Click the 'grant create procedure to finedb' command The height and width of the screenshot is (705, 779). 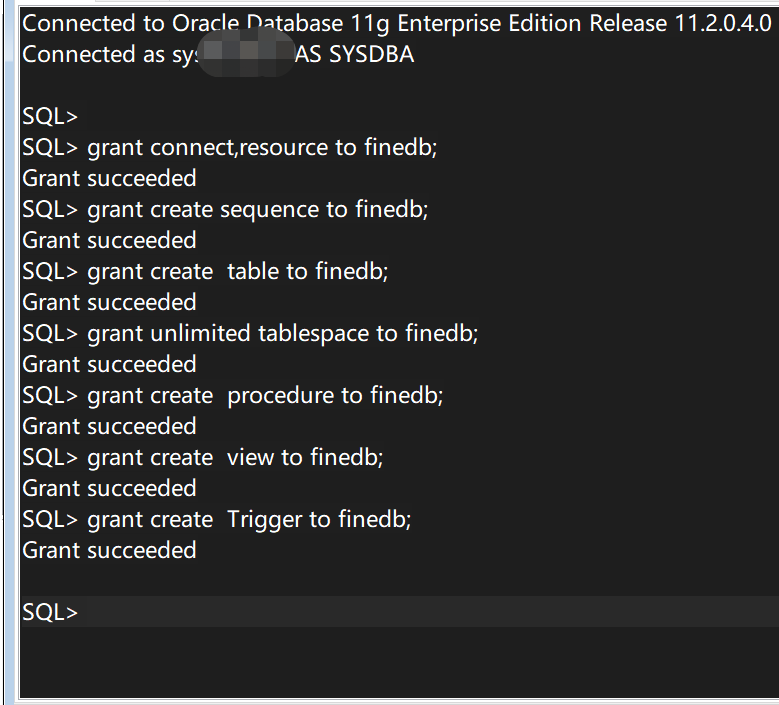[x=265, y=395]
